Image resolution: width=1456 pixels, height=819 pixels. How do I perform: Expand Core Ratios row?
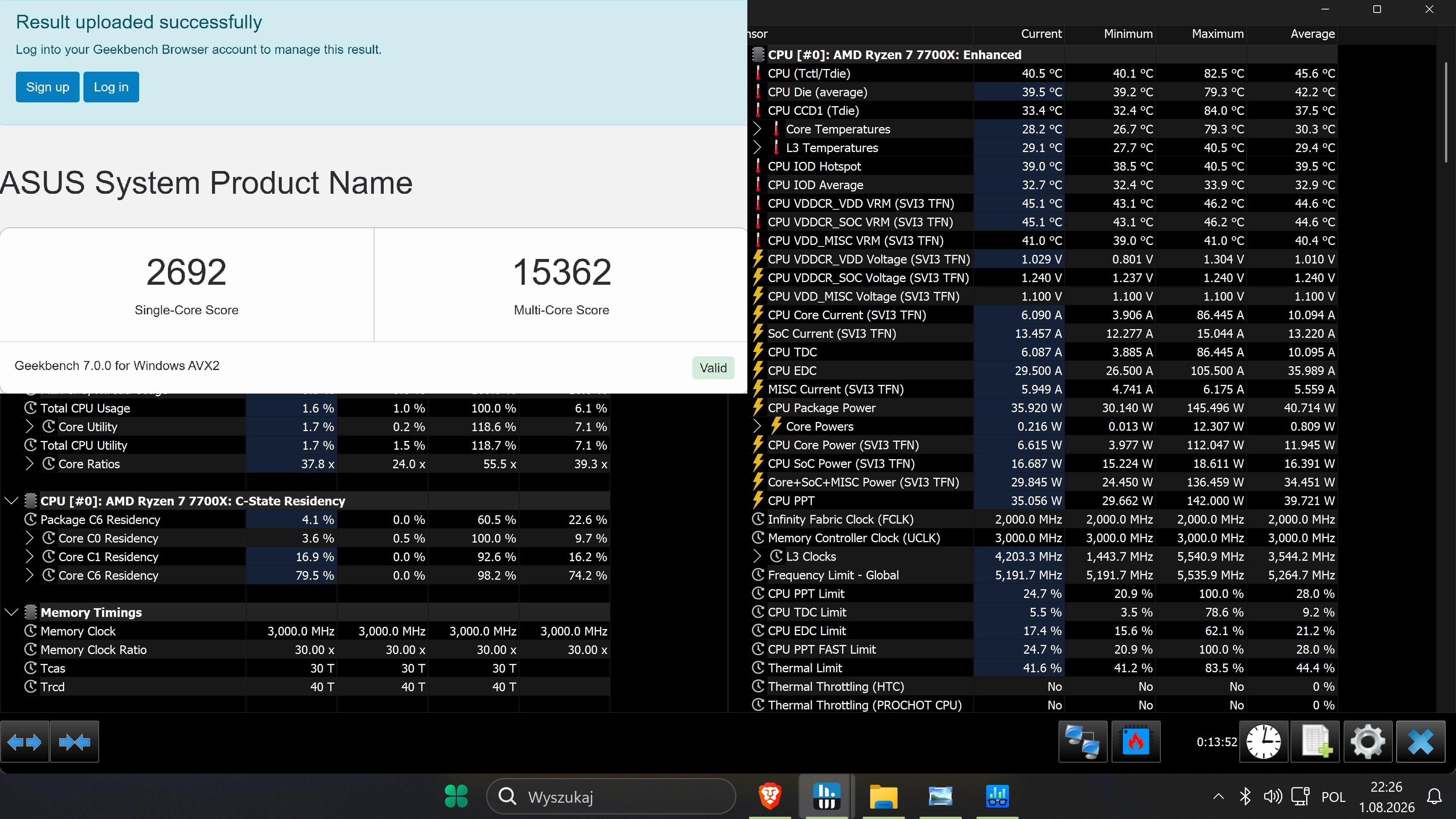coord(30,464)
